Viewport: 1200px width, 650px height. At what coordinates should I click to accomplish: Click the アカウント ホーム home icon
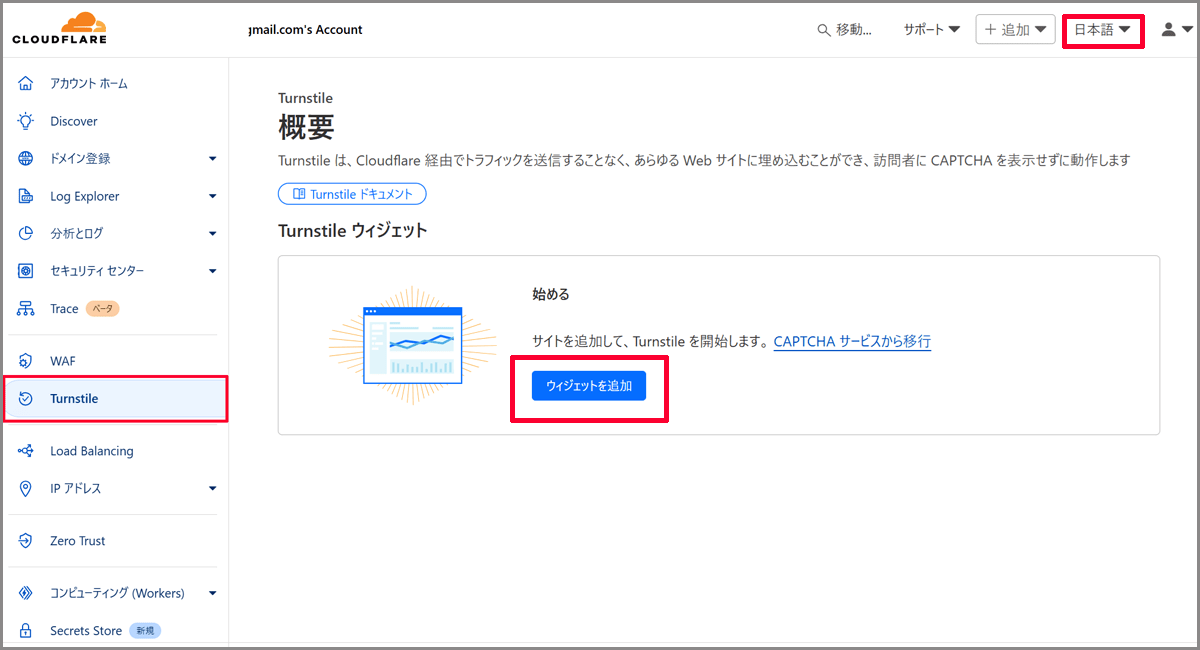pos(26,84)
